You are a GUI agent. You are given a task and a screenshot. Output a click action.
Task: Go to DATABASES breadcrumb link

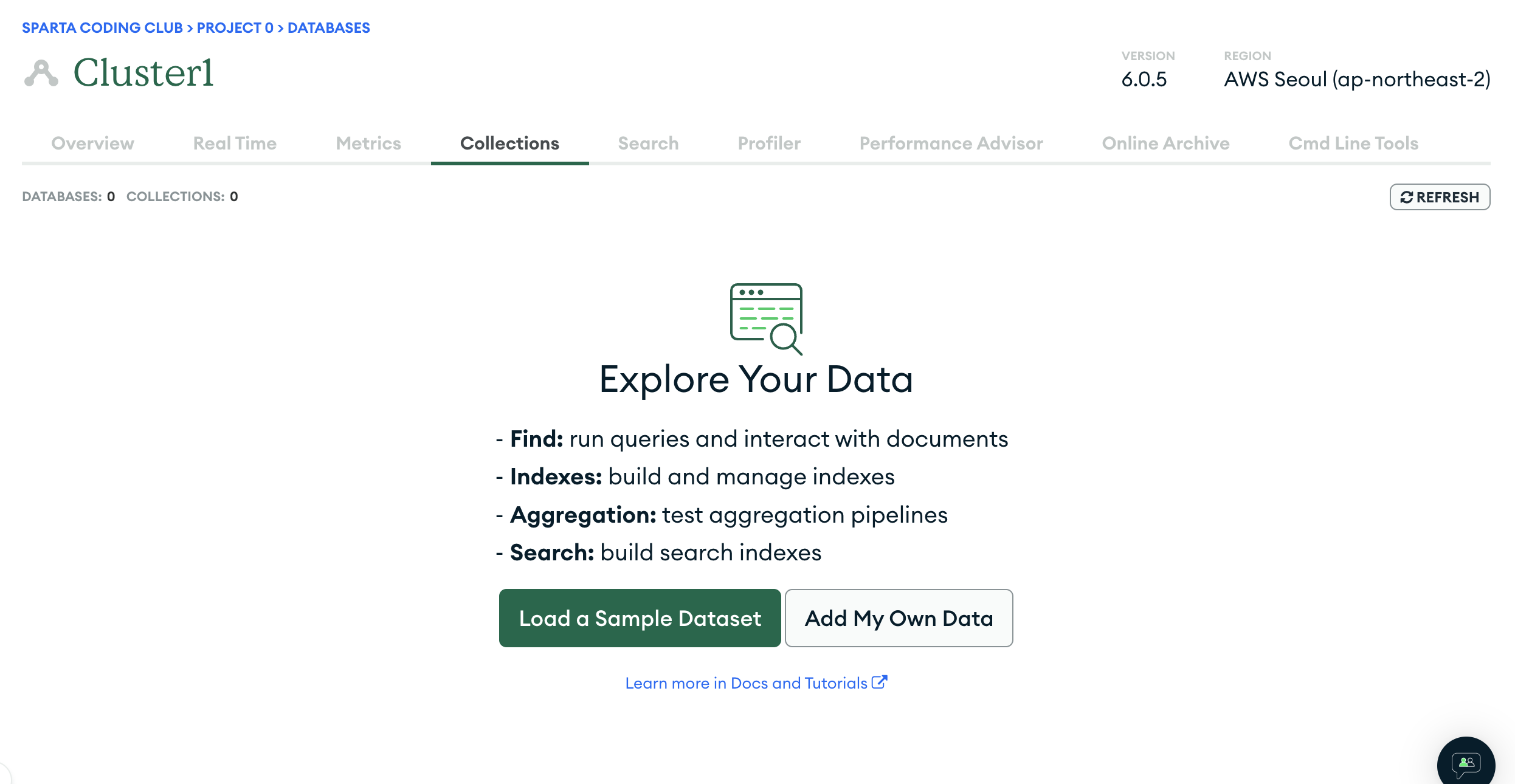pyautogui.click(x=328, y=28)
